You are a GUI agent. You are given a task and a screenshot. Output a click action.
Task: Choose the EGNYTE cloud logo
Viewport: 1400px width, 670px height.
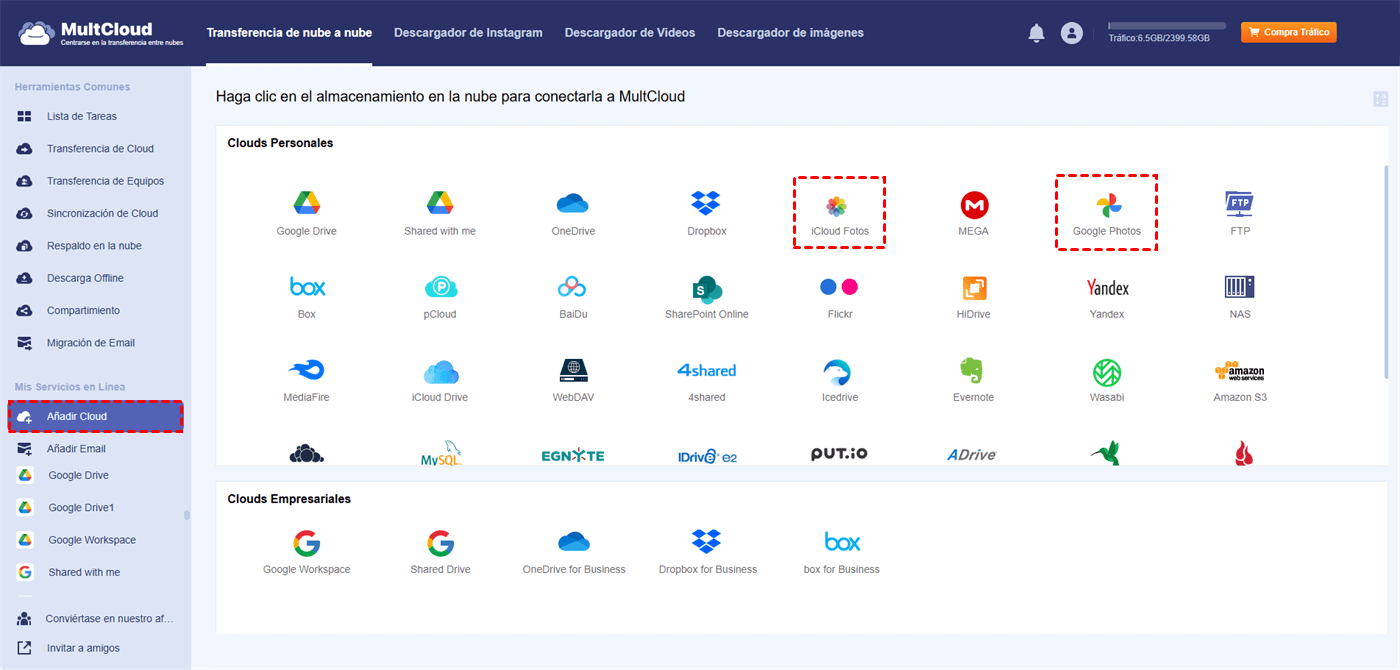click(573, 455)
